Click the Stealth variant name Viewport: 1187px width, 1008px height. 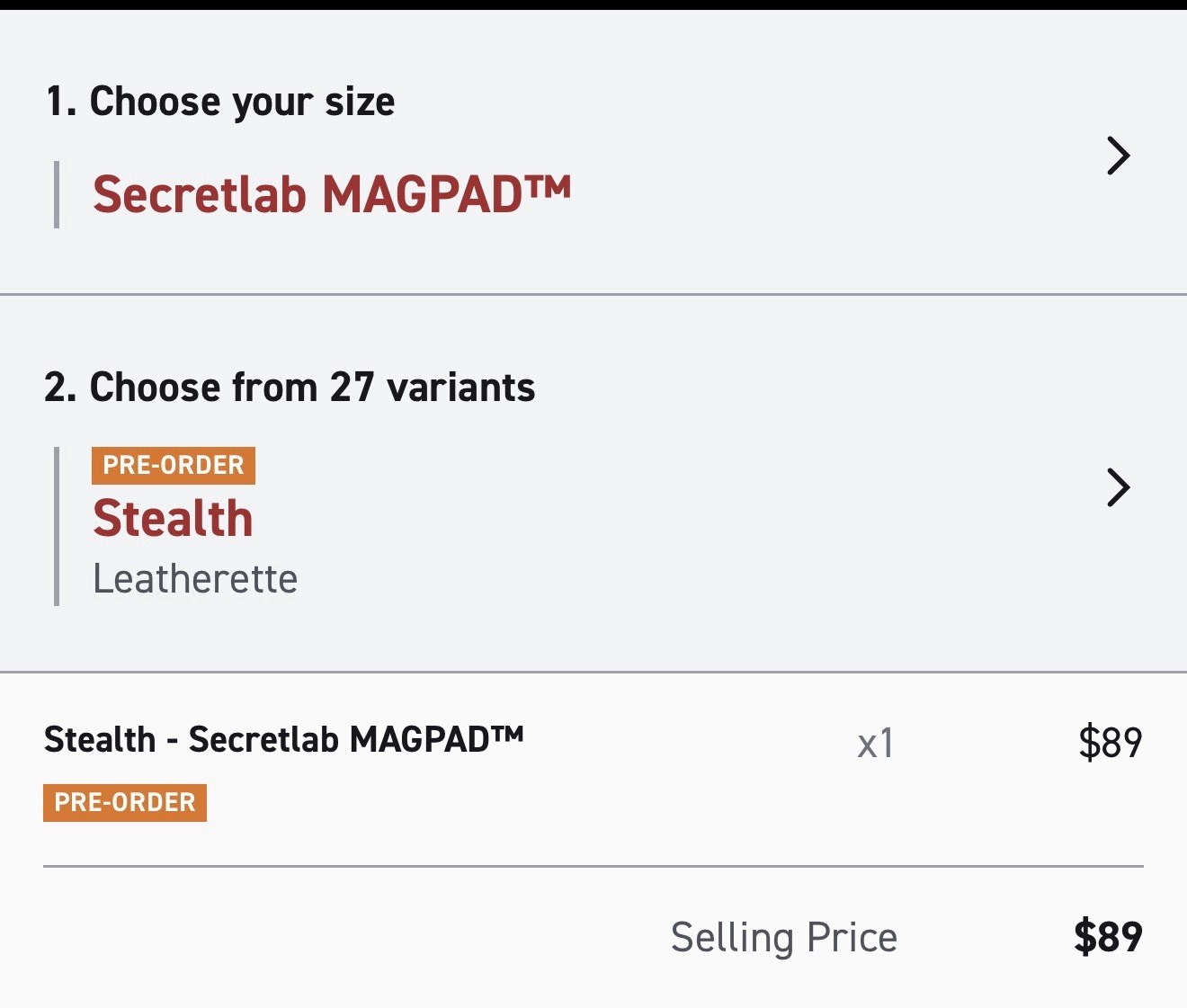point(173,518)
